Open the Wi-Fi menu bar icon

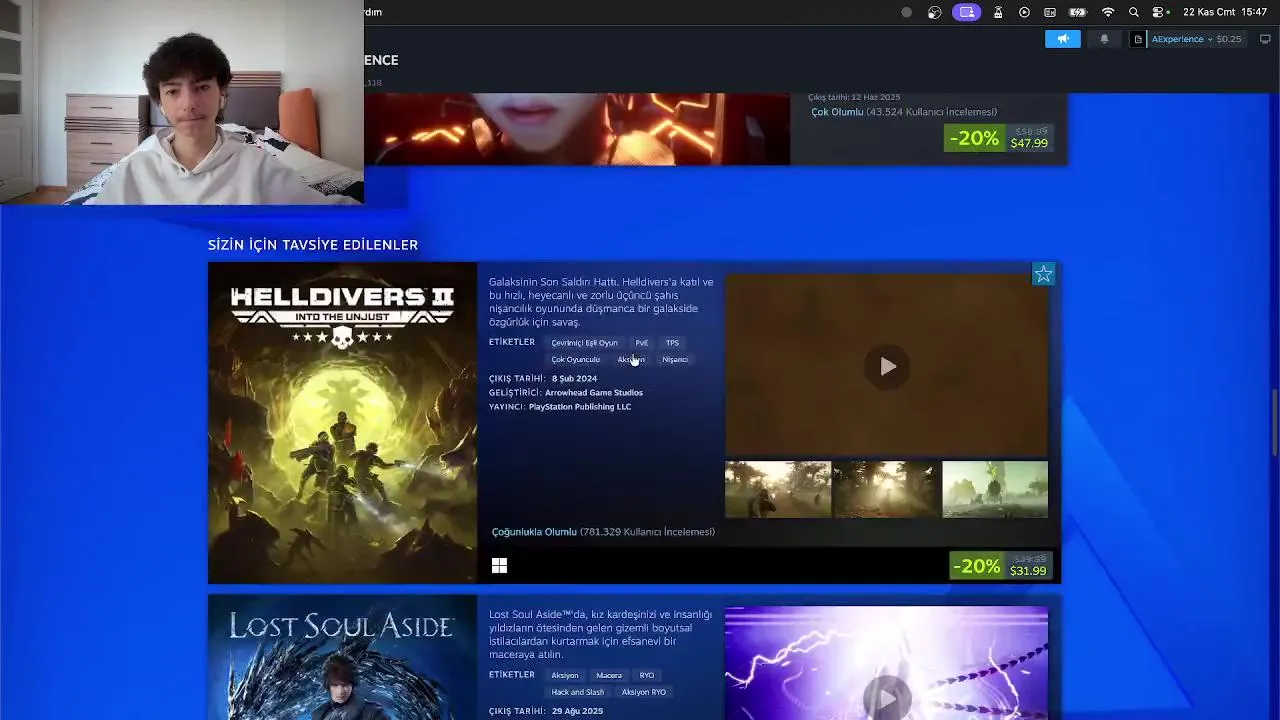click(x=1108, y=12)
